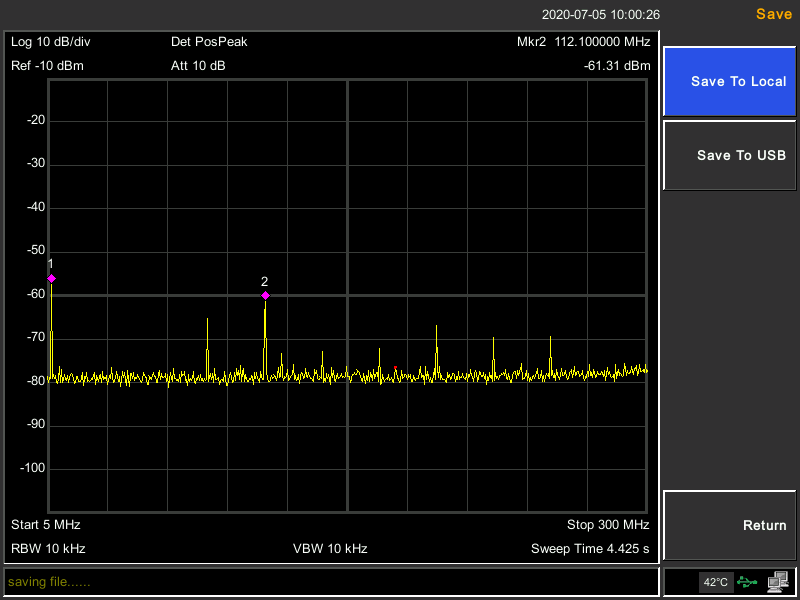The width and height of the screenshot is (800, 600).
Task: Click the 42°C temperature indicator
Action: pos(716,582)
